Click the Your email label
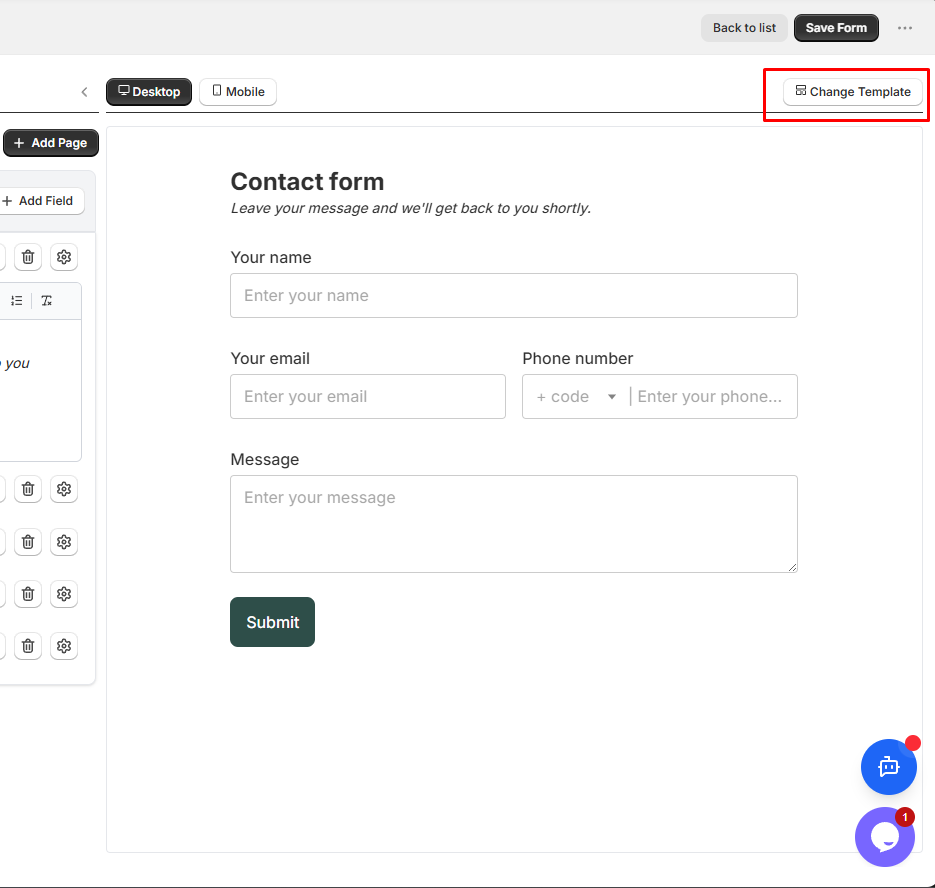935x888 pixels. [x=270, y=358]
